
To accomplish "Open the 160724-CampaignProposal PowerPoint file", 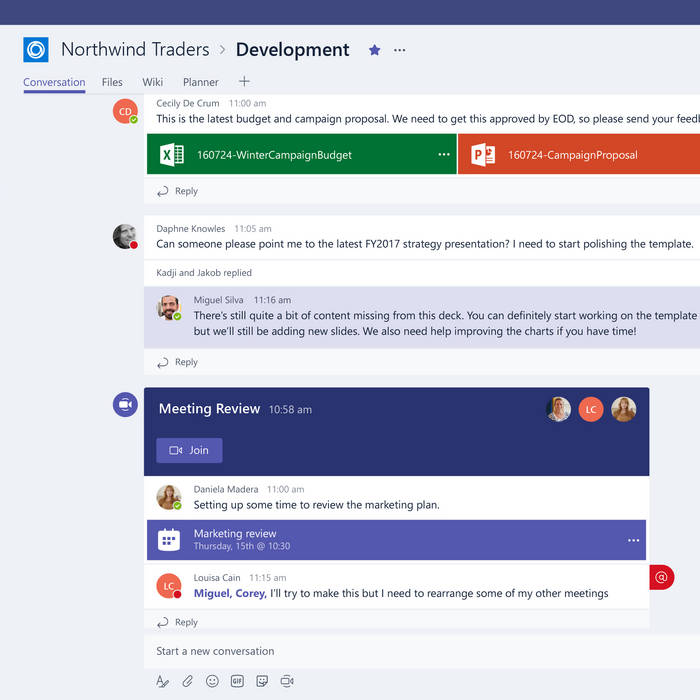I will click(570, 155).
